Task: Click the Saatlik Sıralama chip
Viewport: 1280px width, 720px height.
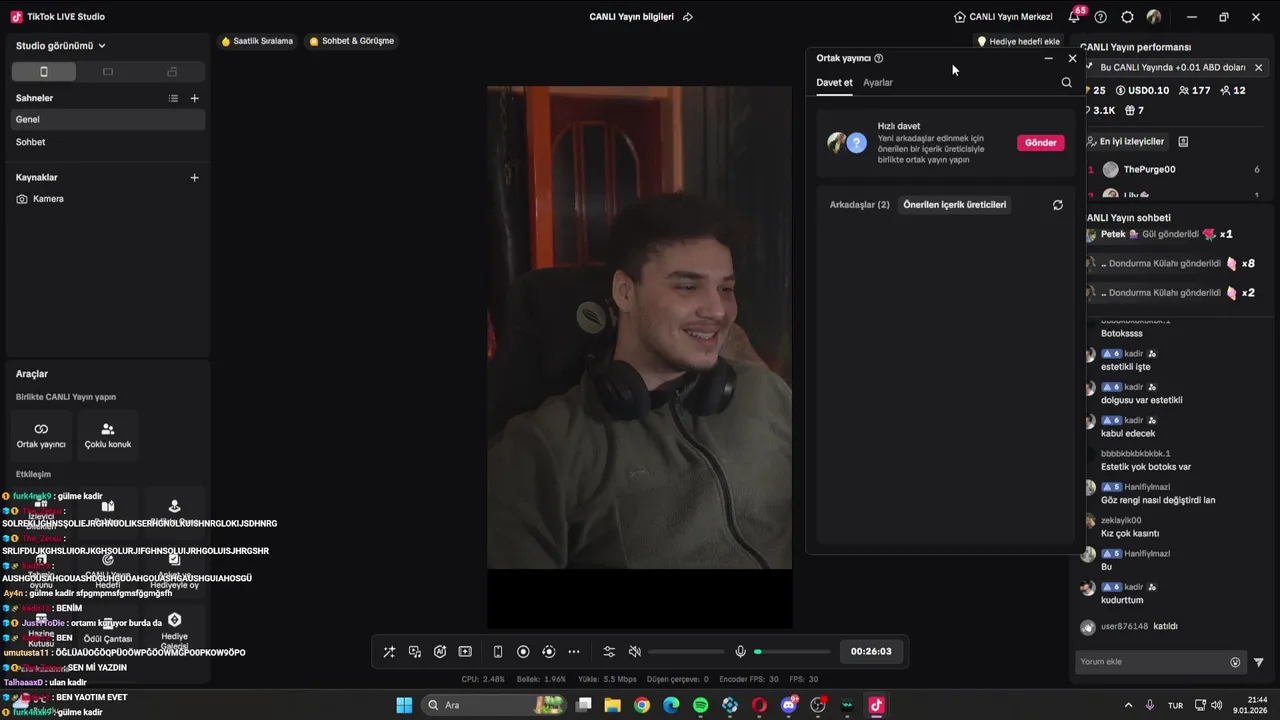Action: 257,41
